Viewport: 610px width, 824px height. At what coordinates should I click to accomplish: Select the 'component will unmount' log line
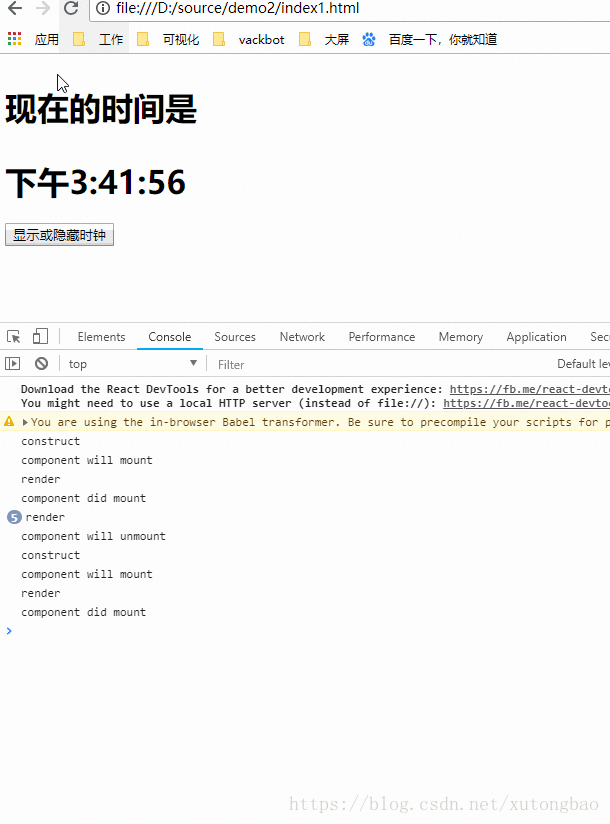94,536
